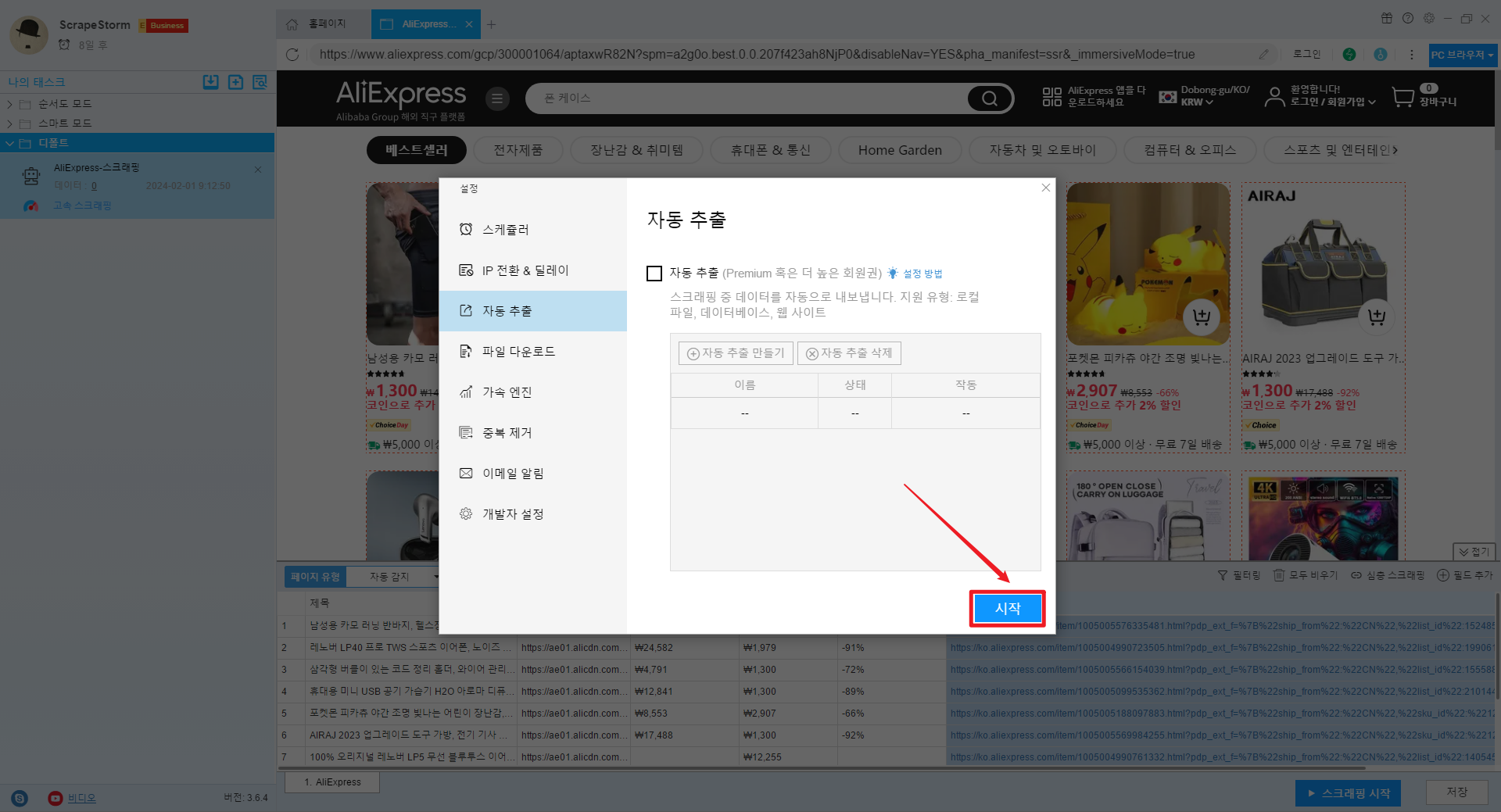Click the edit URL pencil icon
Screen dimensions: 1501x812
coord(1263,55)
